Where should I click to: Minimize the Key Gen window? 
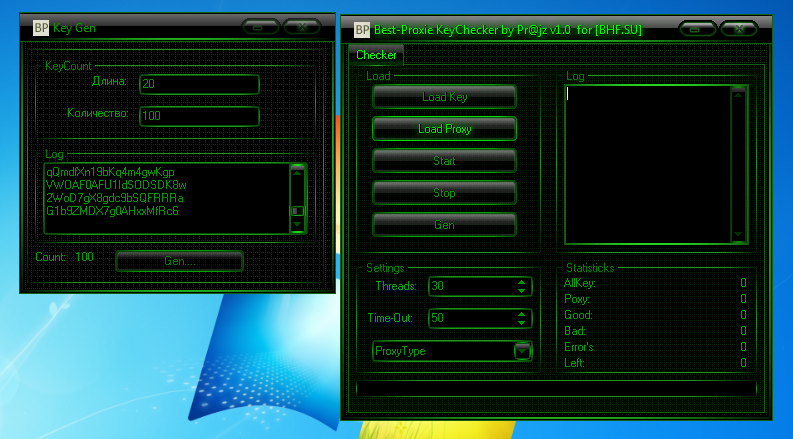260,27
